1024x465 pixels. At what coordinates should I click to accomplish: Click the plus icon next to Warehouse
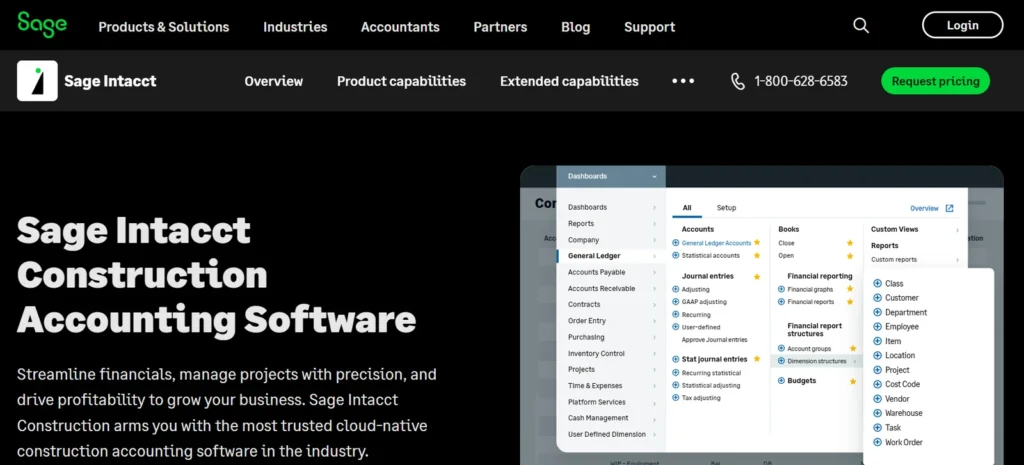tap(877, 413)
